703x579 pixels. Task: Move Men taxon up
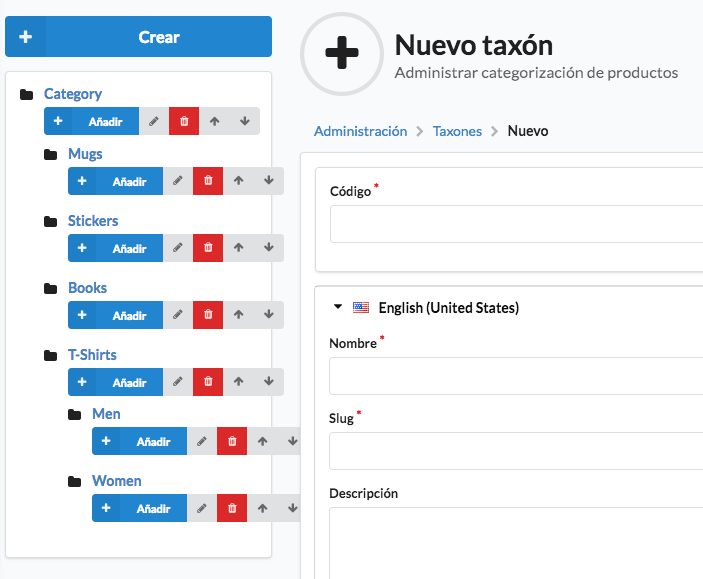(263, 441)
